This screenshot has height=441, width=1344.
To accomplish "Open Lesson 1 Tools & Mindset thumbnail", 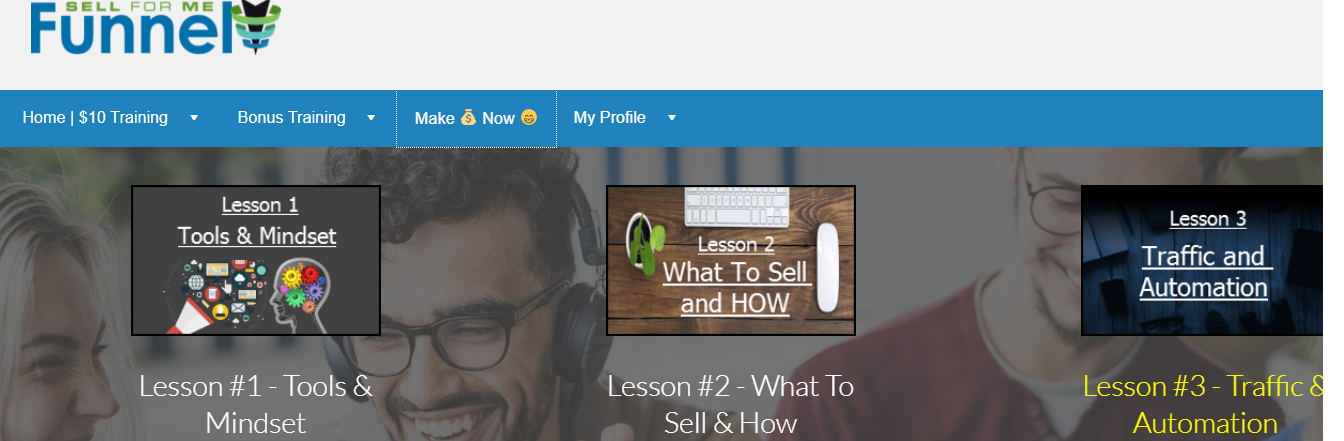I will pos(256,260).
